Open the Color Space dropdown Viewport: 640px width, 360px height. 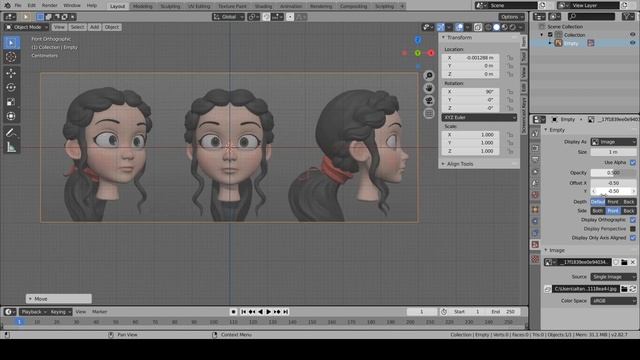click(613, 301)
